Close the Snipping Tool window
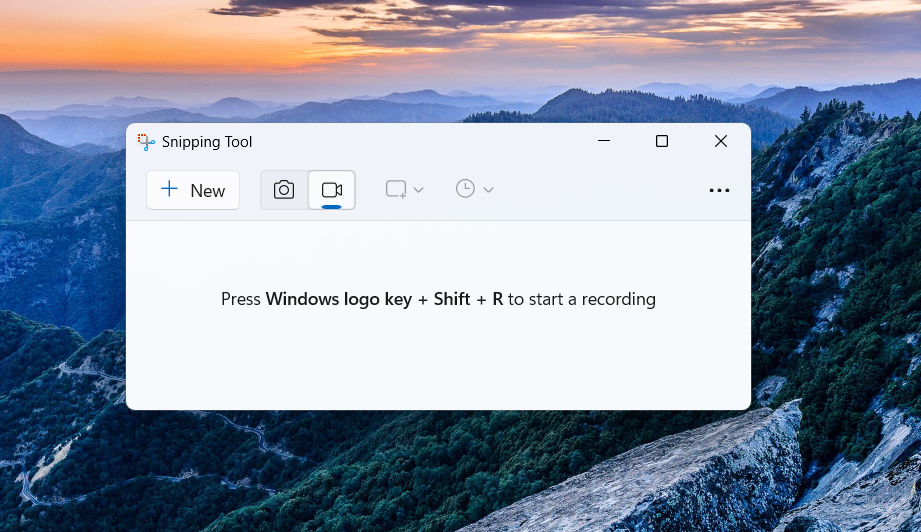921x532 pixels. coord(721,142)
